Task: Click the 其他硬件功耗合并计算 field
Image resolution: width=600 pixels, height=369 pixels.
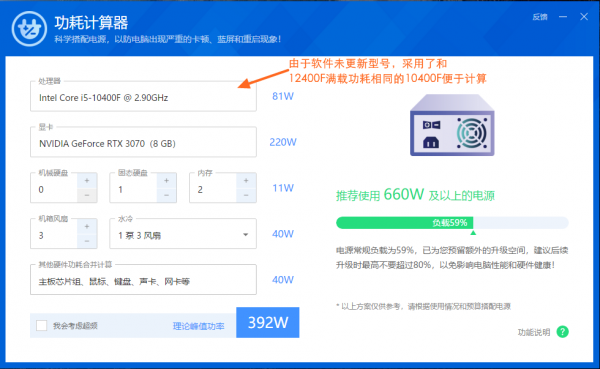Action: pos(143,281)
